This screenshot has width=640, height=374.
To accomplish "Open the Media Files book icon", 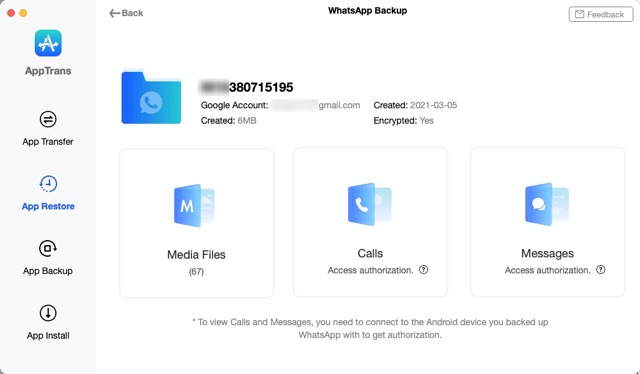I will pyautogui.click(x=194, y=205).
